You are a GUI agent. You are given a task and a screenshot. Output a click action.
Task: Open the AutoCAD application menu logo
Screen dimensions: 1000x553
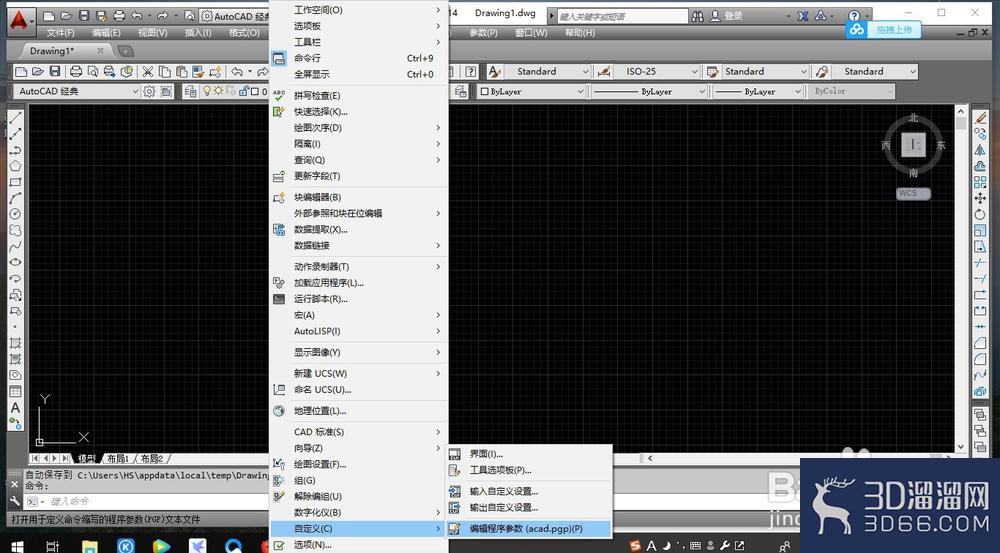(22, 21)
